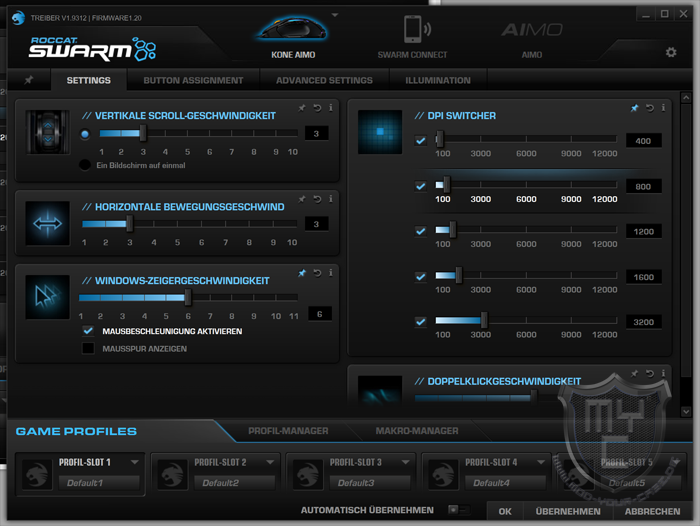
Task: Unpin the Windows-Zeigergeschwindigkeit panel
Action: point(302,273)
